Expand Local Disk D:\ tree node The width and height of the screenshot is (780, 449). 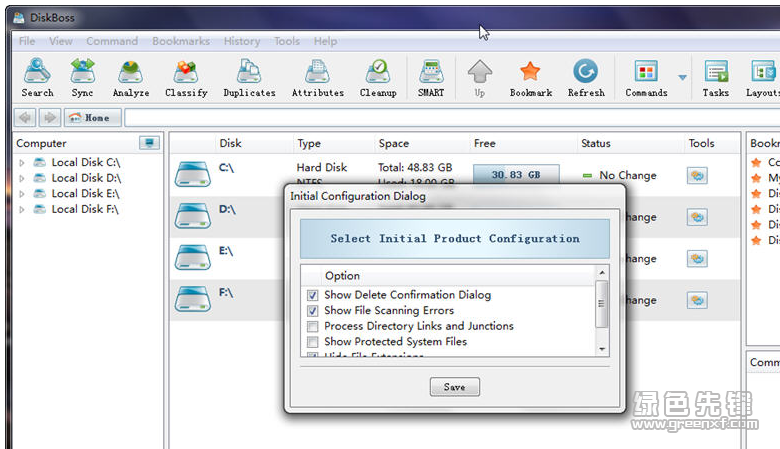coord(22,178)
